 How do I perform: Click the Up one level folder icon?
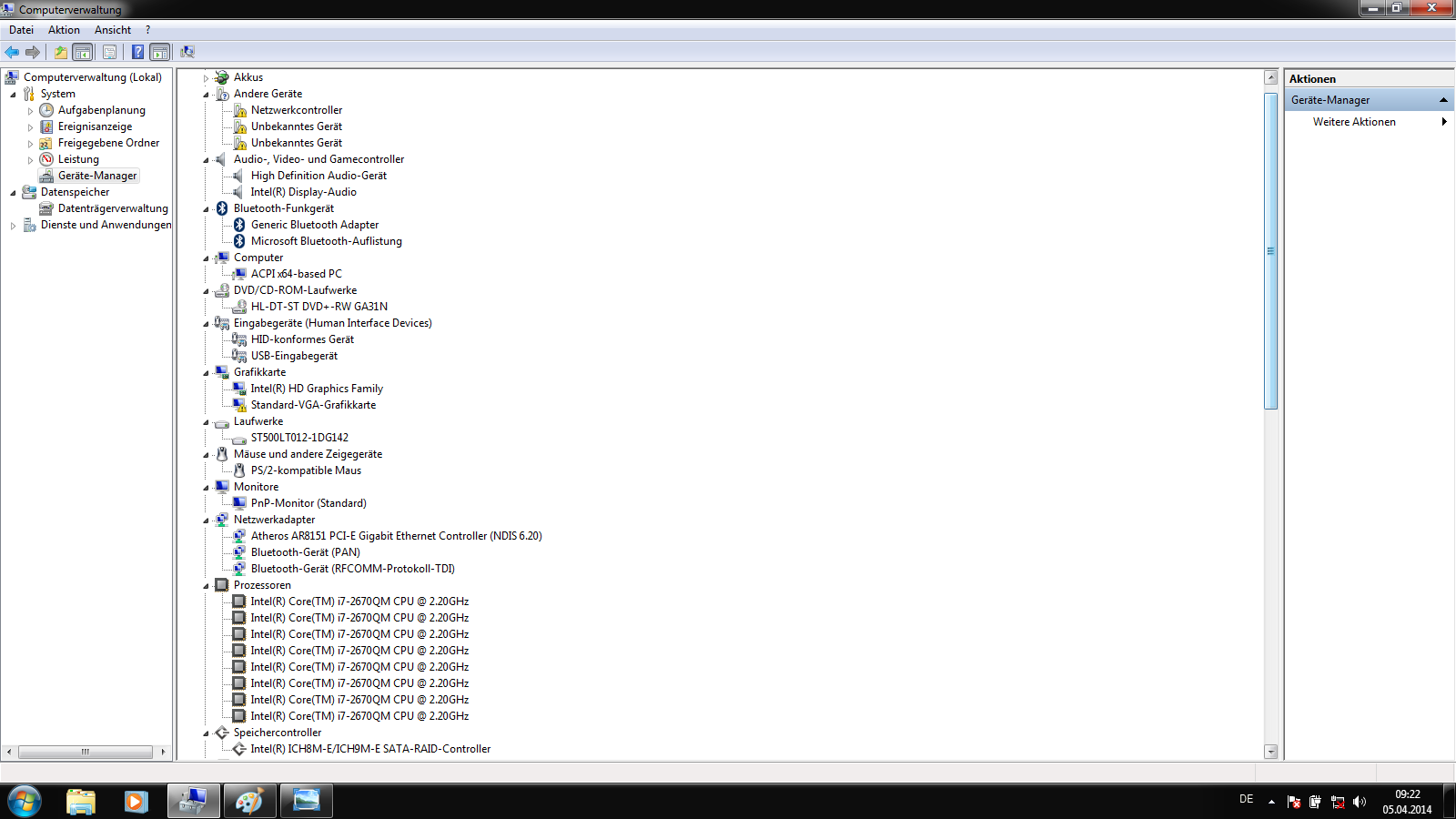click(x=60, y=52)
